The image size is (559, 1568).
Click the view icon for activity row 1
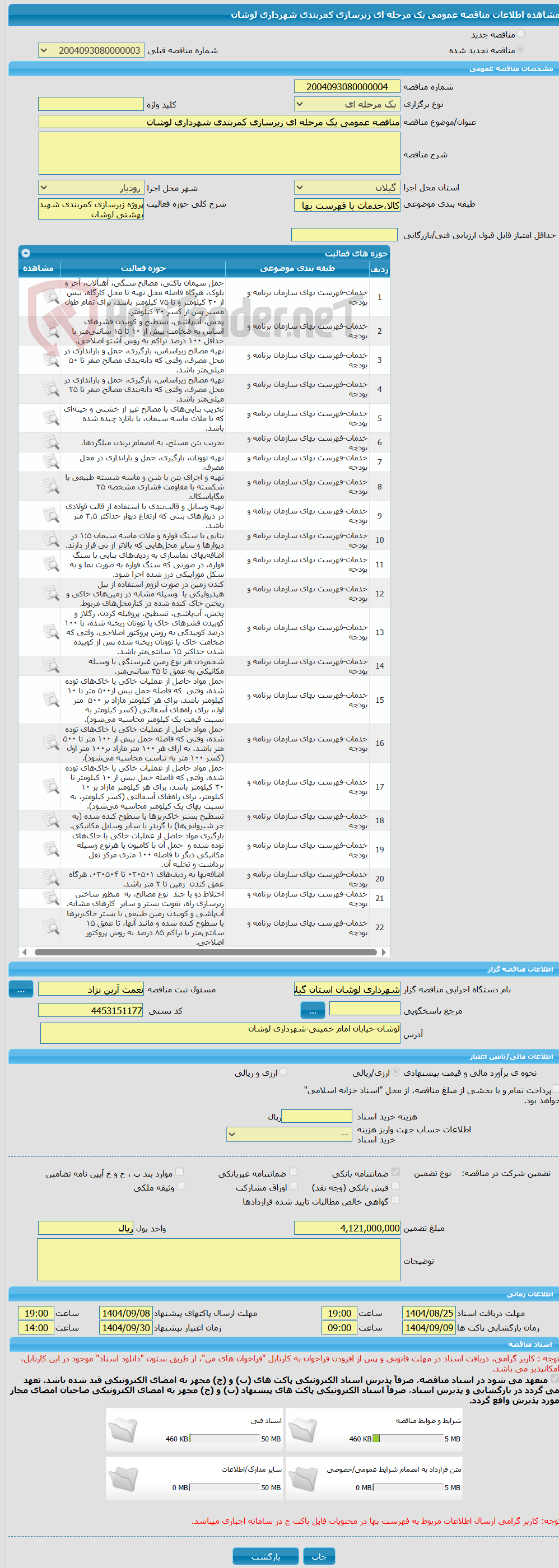(50, 296)
